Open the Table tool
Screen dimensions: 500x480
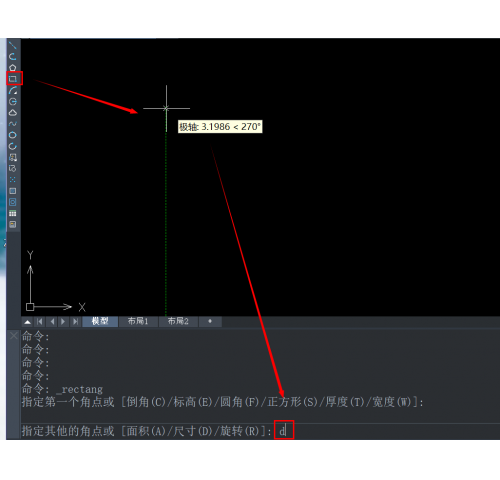[12, 213]
